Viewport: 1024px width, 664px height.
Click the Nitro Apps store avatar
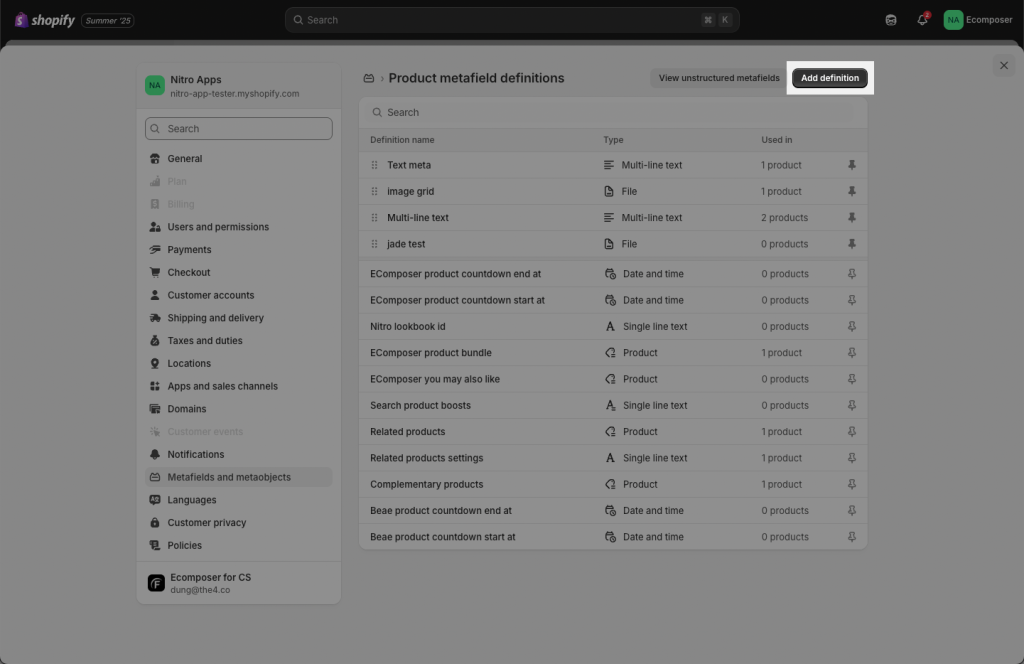tap(155, 86)
